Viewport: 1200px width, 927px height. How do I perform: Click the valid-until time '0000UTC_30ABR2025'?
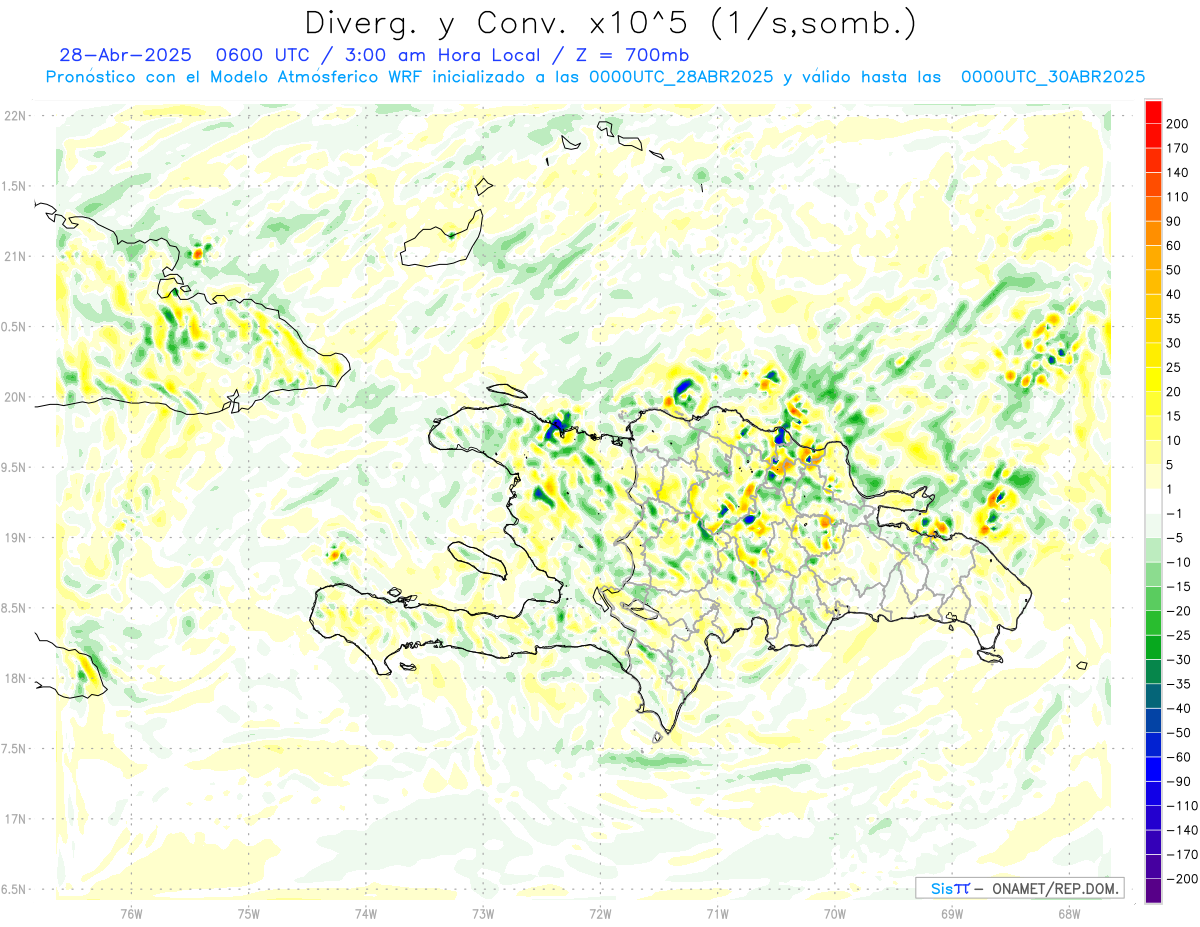(1053, 77)
